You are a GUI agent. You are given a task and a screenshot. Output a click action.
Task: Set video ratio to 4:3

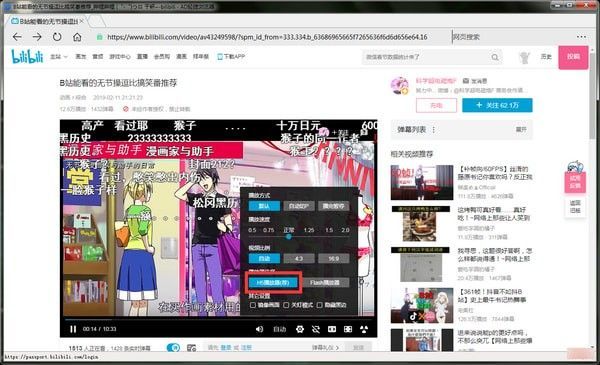coord(299,259)
